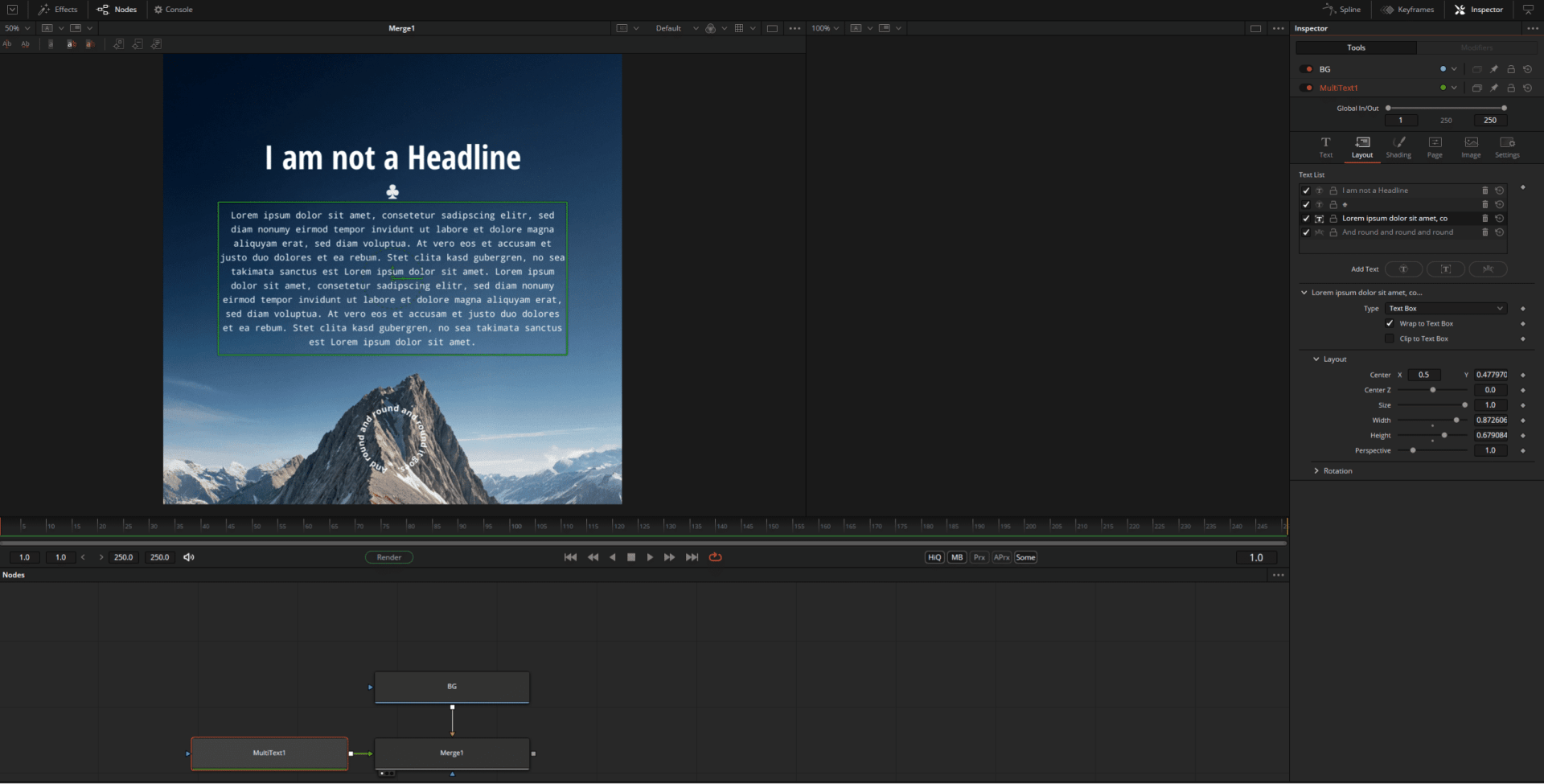
Task: Expand the Rotation section
Action: (1333, 470)
